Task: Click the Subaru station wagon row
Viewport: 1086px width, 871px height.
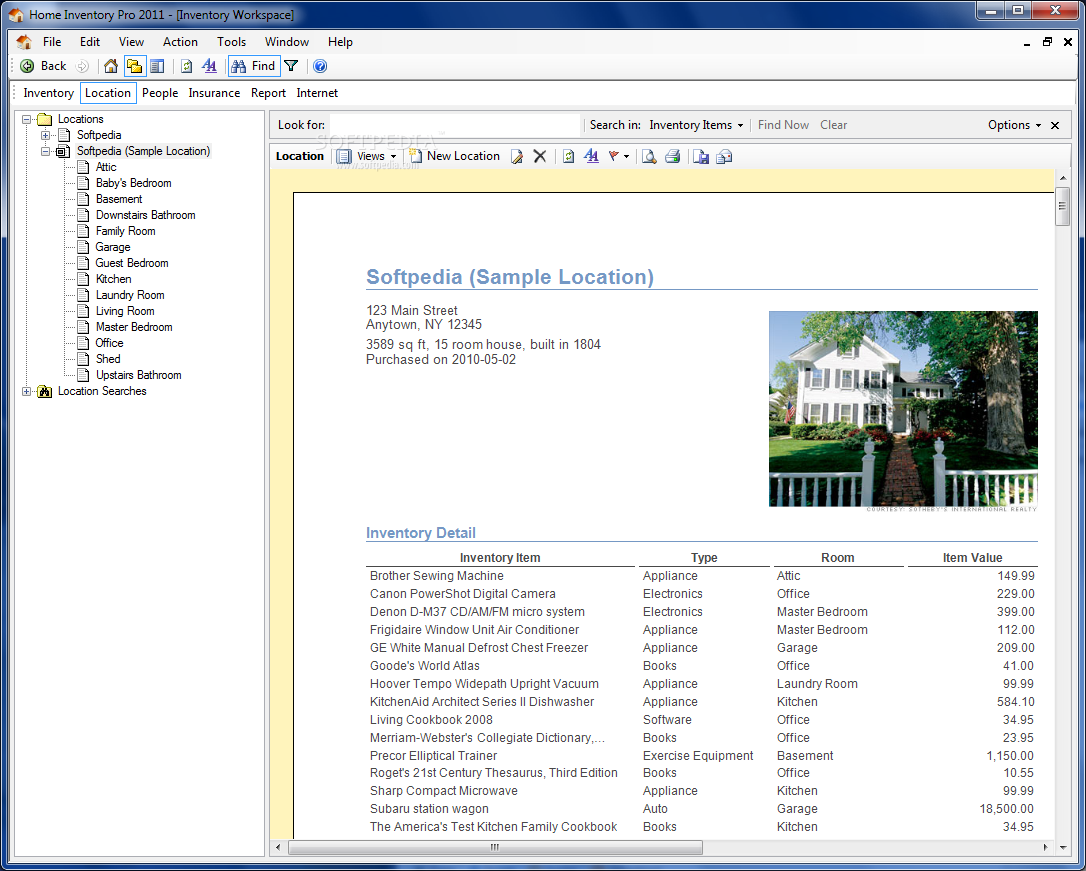Action: [702, 809]
